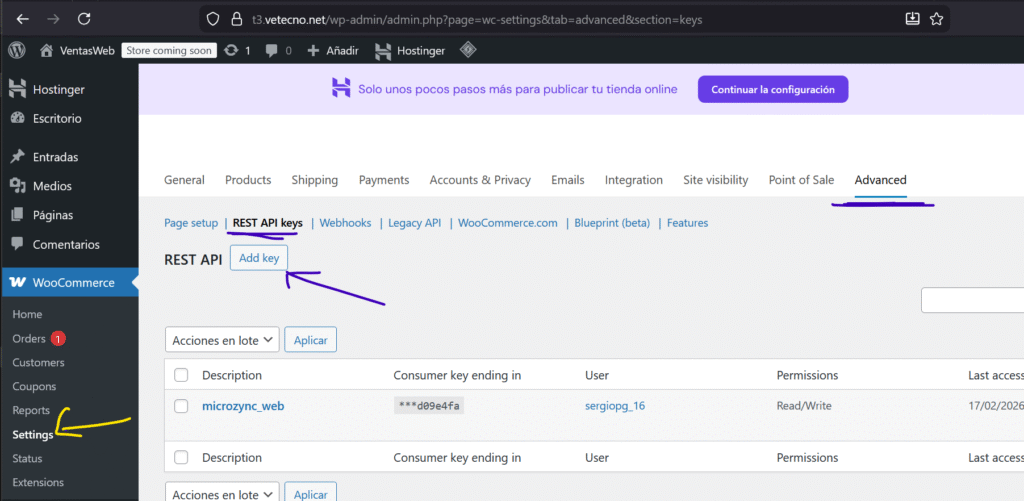Open the top Acciones en lote dropdown
Image resolution: width=1024 pixels, height=501 pixels.
(x=221, y=340)
